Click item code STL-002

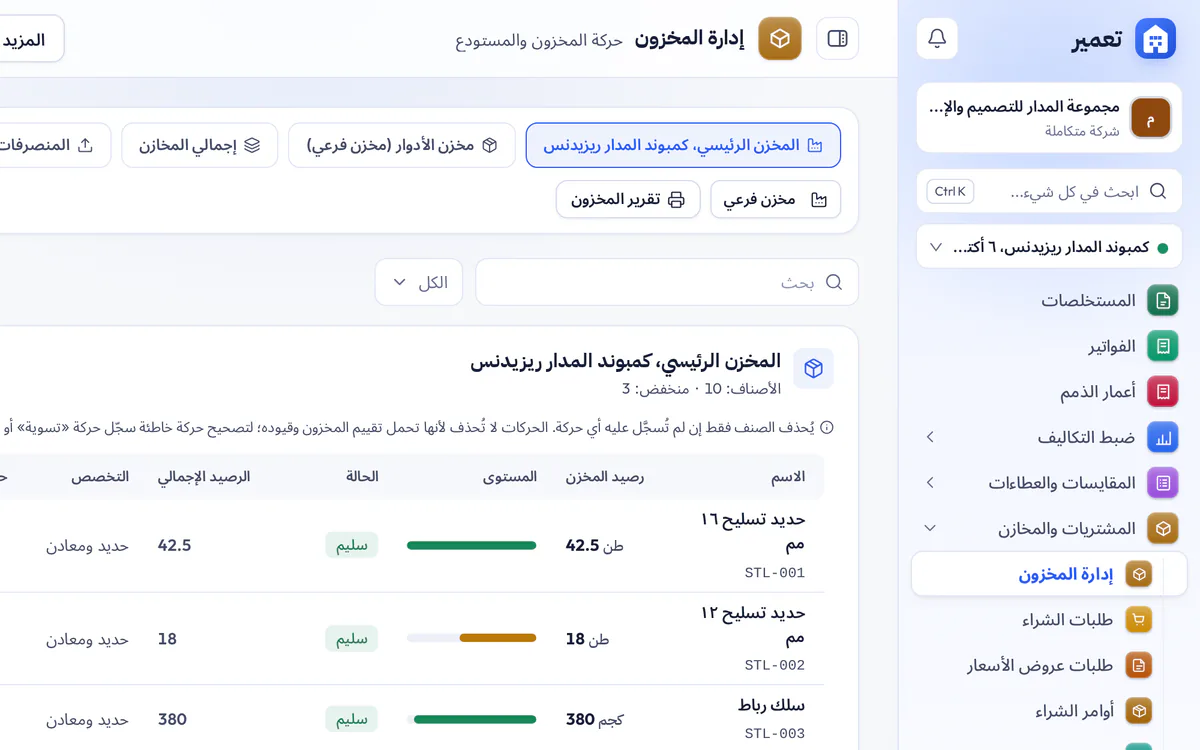pos(775,665)
